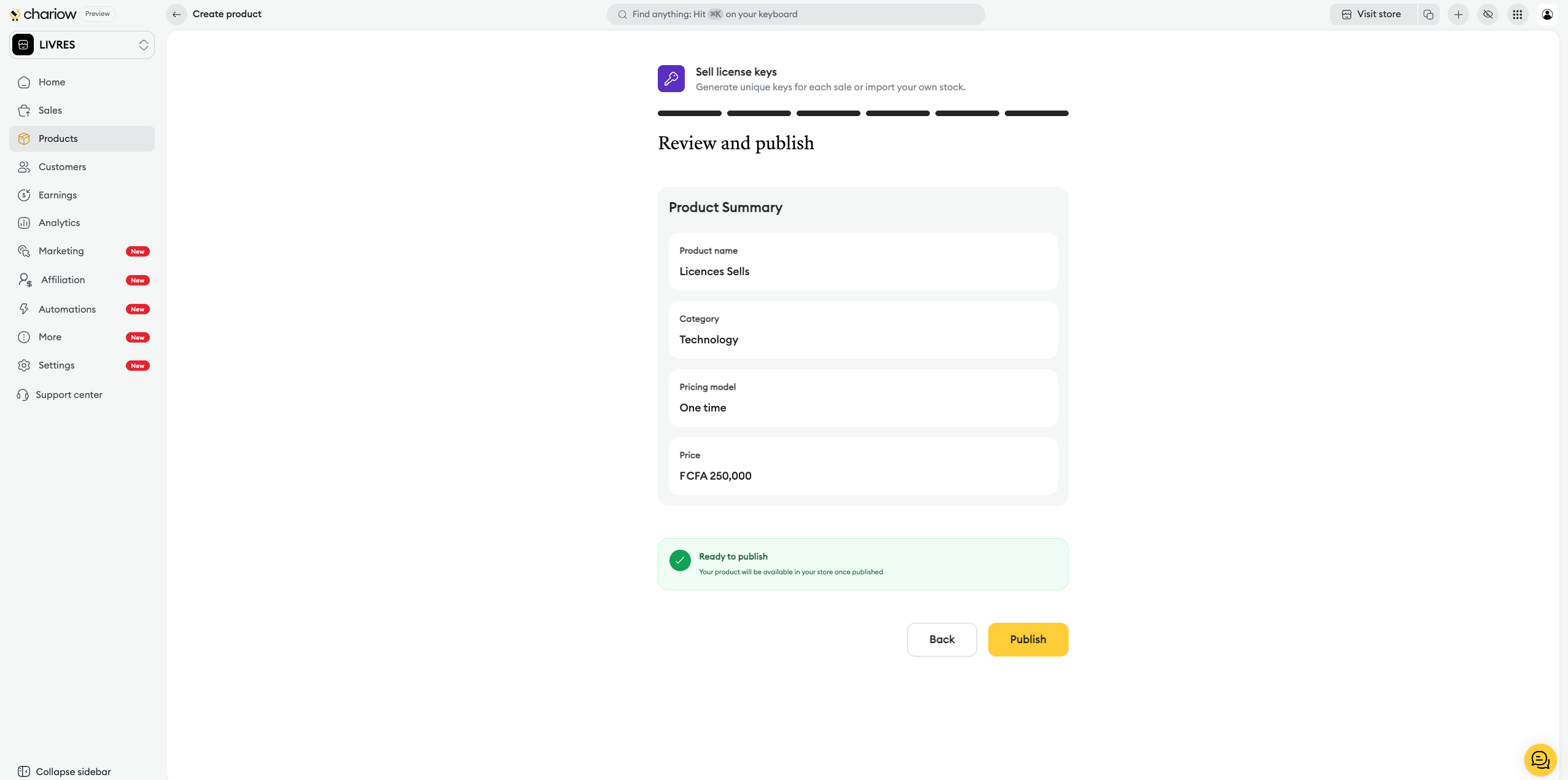Image resolution: width=1568 pixels, height=780 pixels.
Task: Go to the Analytics section
Action: [x=59, y=223]
